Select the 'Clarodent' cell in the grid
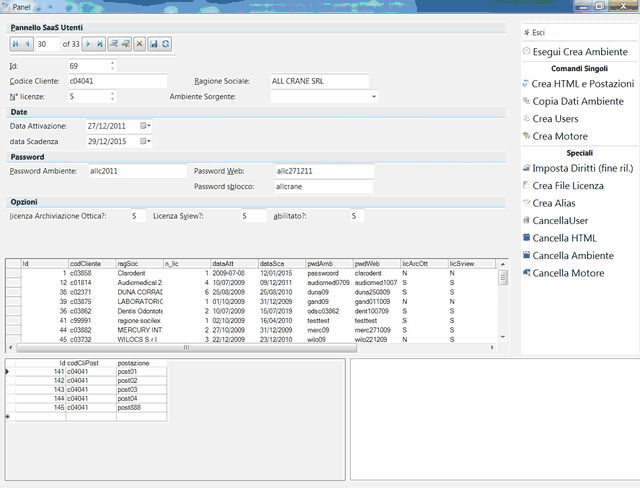This screenshot has height=488, width=640. tap(139, 273)
